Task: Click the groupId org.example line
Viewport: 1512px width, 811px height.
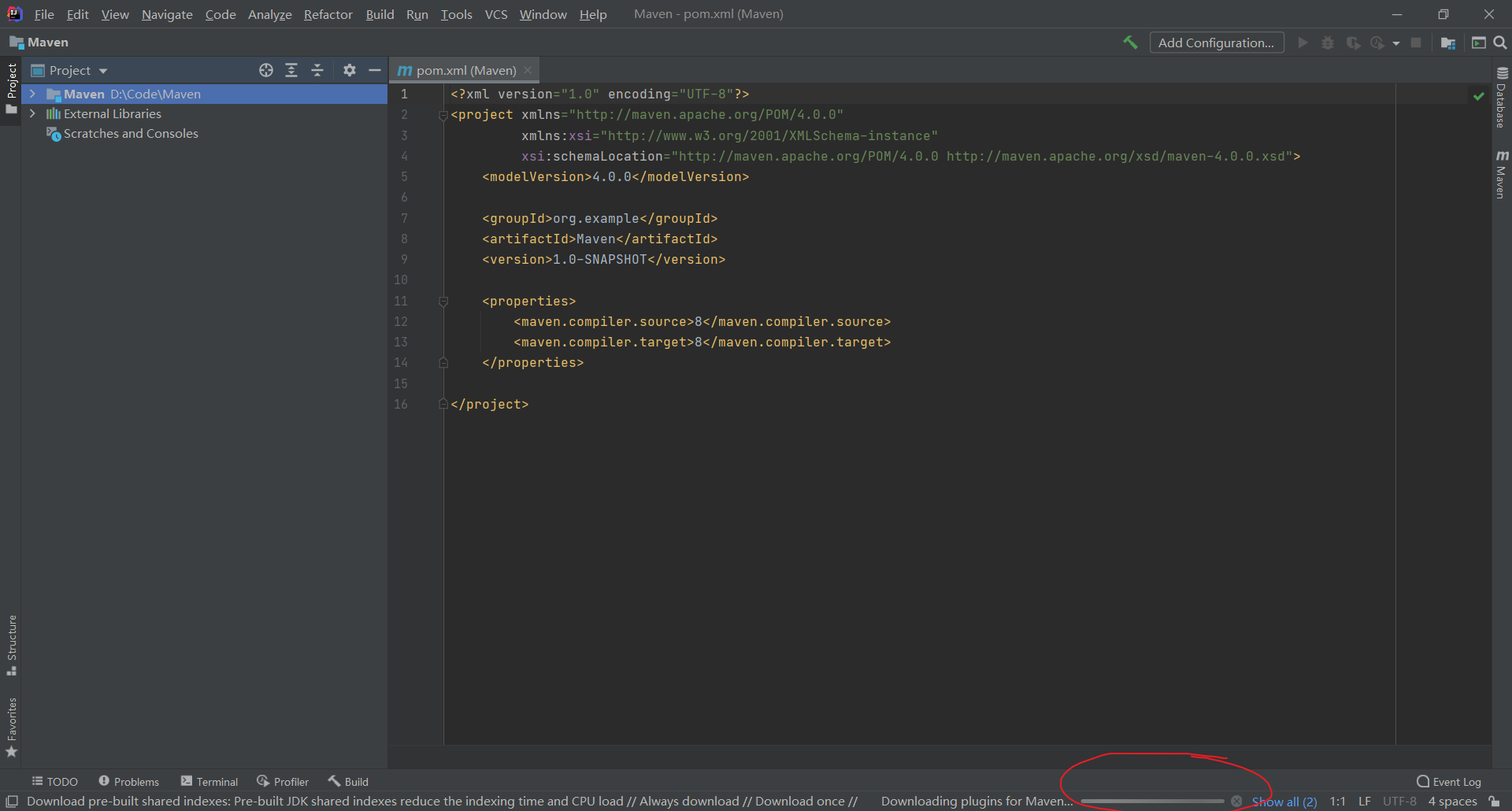Action: pyautogui.click(x=599, y=218)
